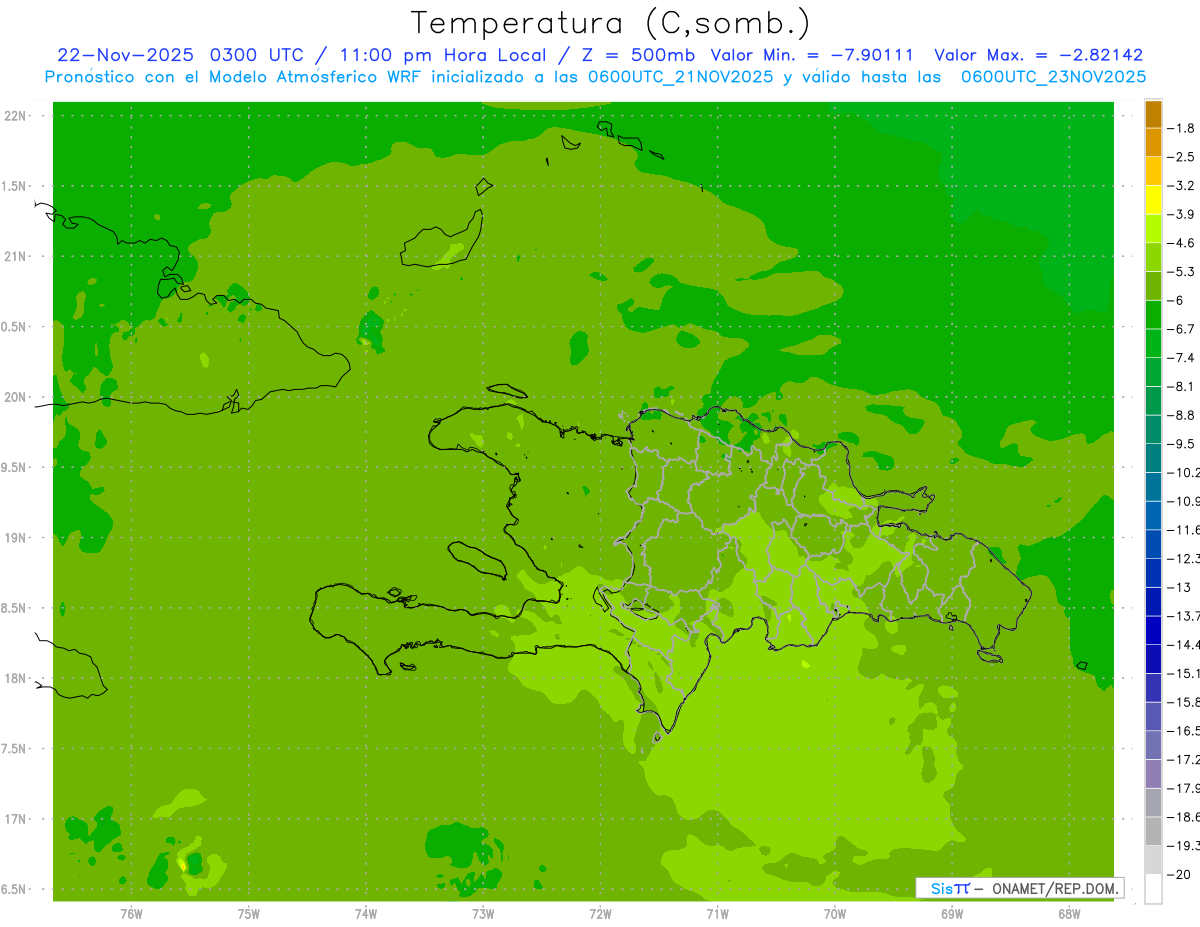Viewport: 1200px width, 927px height.
Task: Click the "70W" longitude label
Action: coord(834,915)
